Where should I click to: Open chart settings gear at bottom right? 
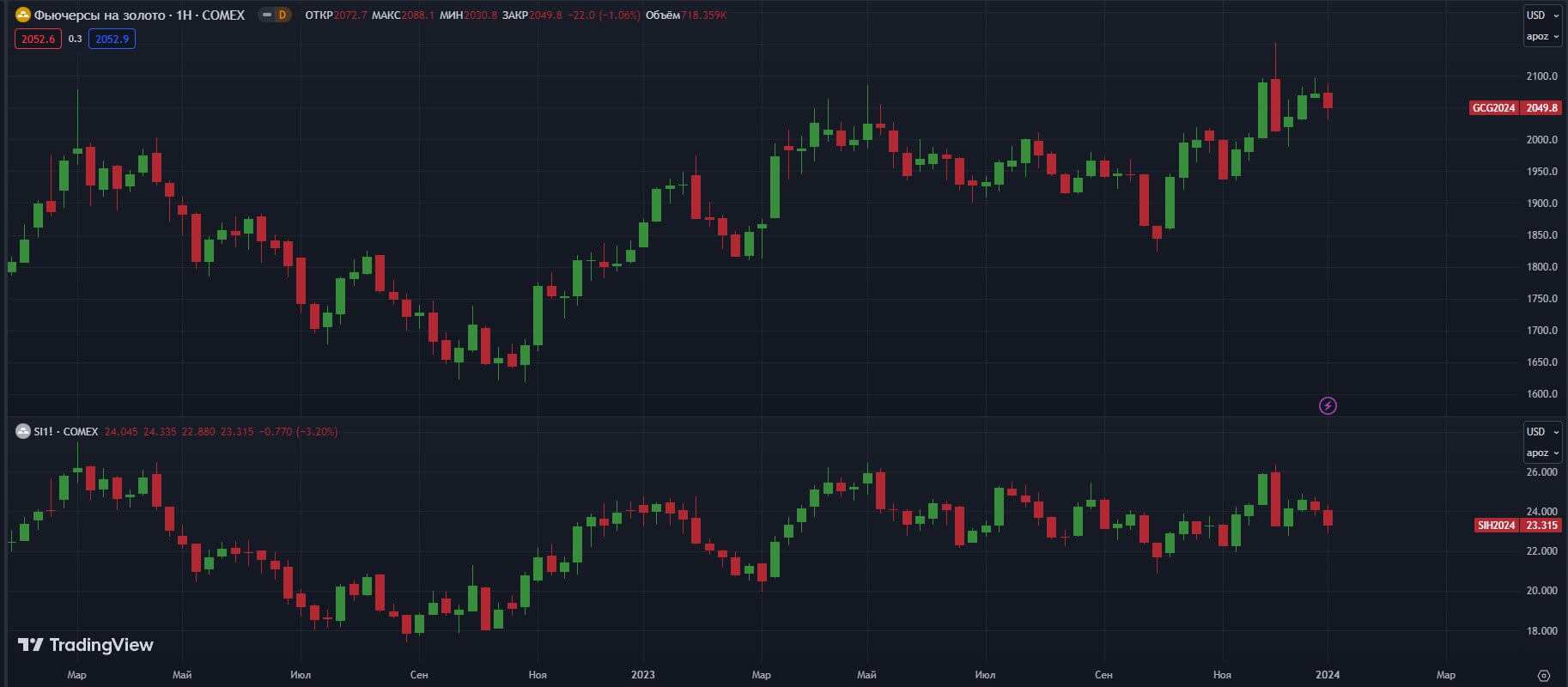tap(1543, 675)
